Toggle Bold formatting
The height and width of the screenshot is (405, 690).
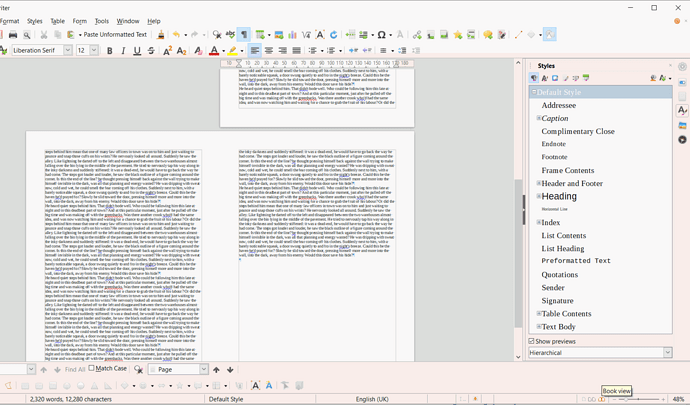pos(110,51)
